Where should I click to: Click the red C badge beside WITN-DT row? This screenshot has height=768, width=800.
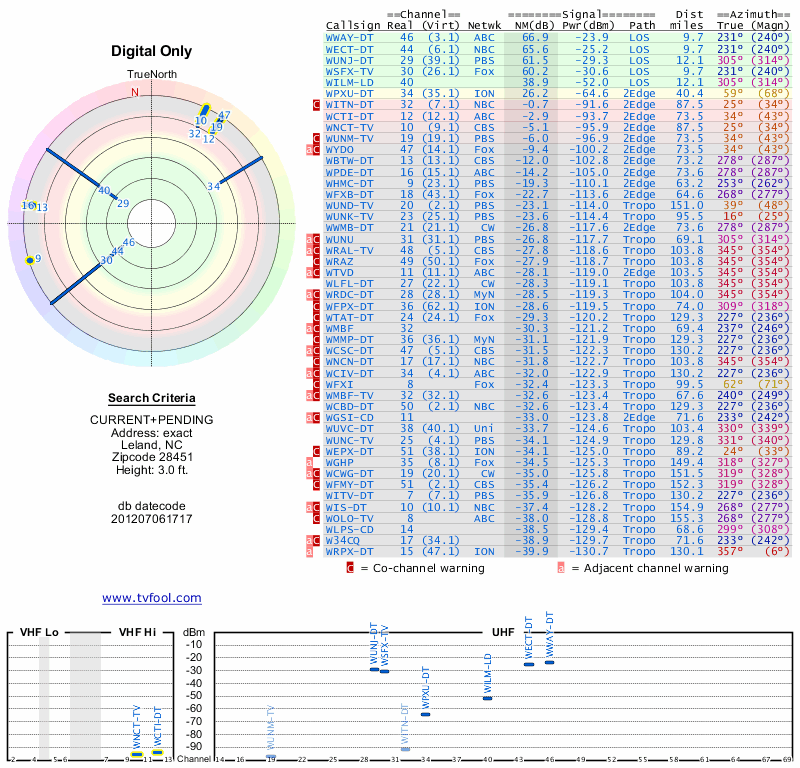point(316,105)
